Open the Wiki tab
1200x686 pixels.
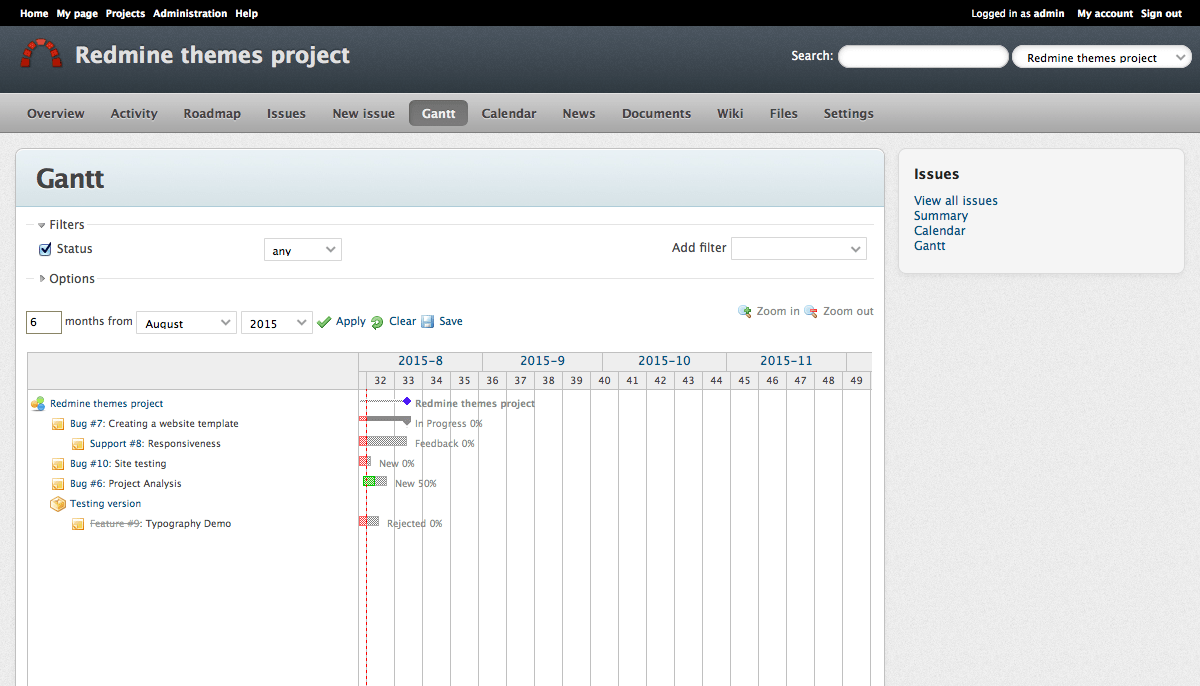(x=730, y=113)
